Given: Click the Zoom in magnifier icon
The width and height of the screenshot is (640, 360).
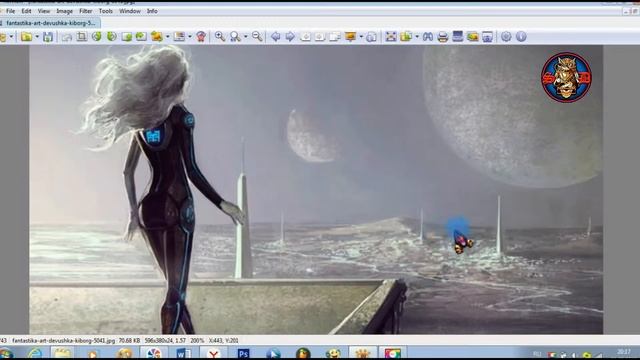Looking at the screenshot, I should point(220,37).
